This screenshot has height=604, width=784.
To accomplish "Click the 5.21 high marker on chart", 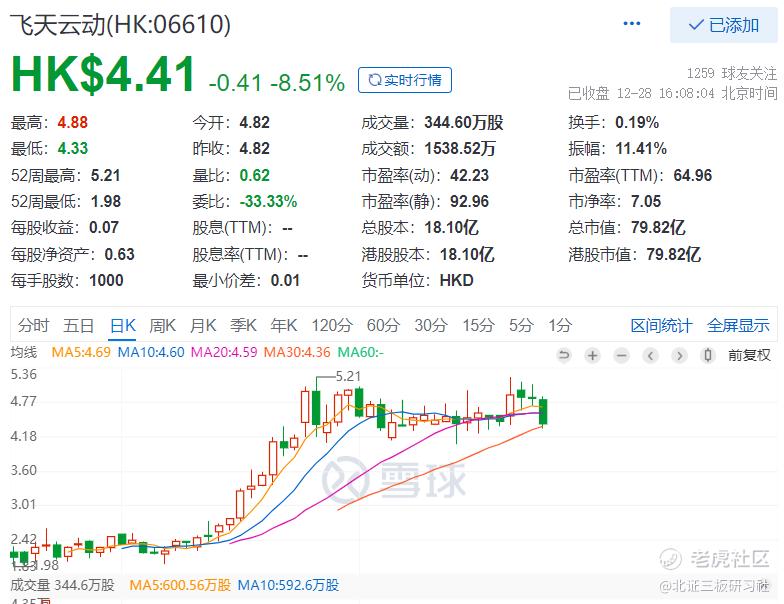I will coord(348,376).
